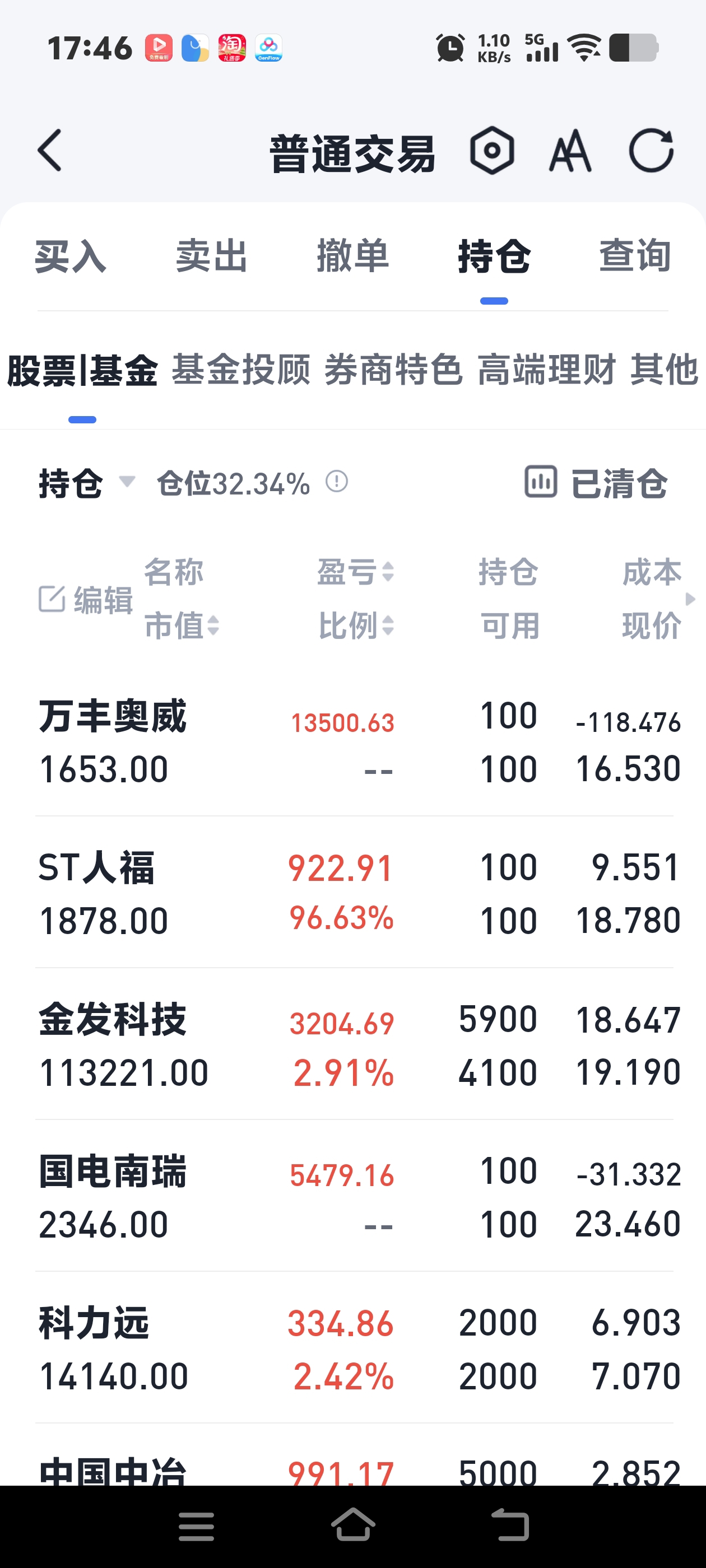Image resolution: width=706 pixels, height=1568 pixels.
Task: Select the 金发科技 holding row
Action: [x=354, y=1044]
